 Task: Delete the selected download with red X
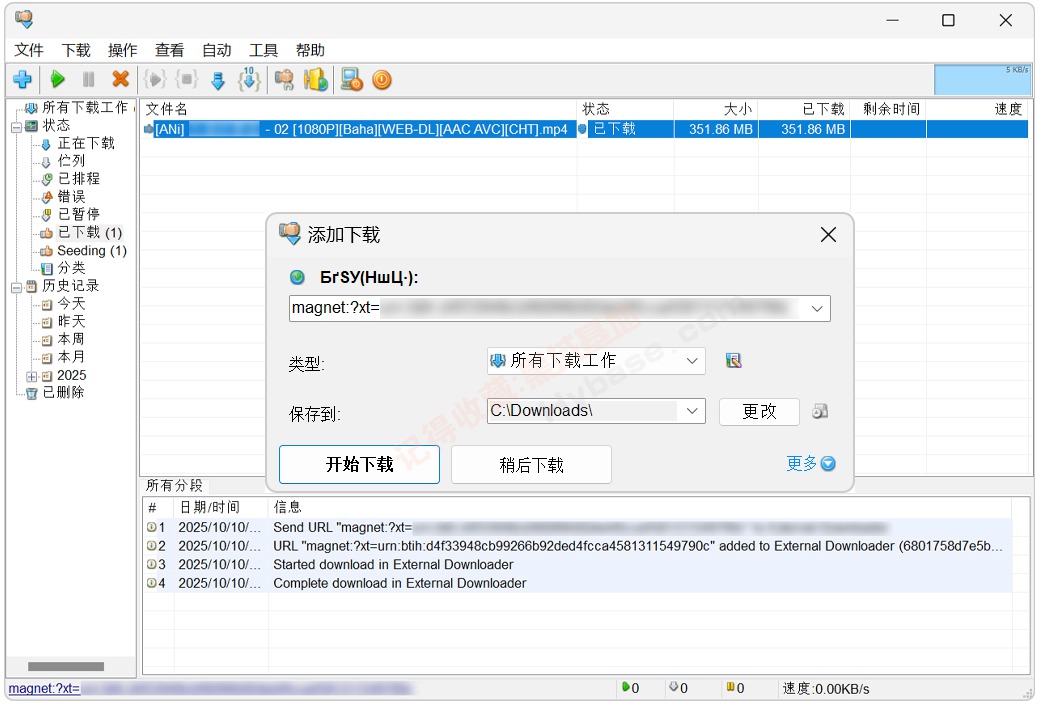pyautogui.click(x=121, y=80)
